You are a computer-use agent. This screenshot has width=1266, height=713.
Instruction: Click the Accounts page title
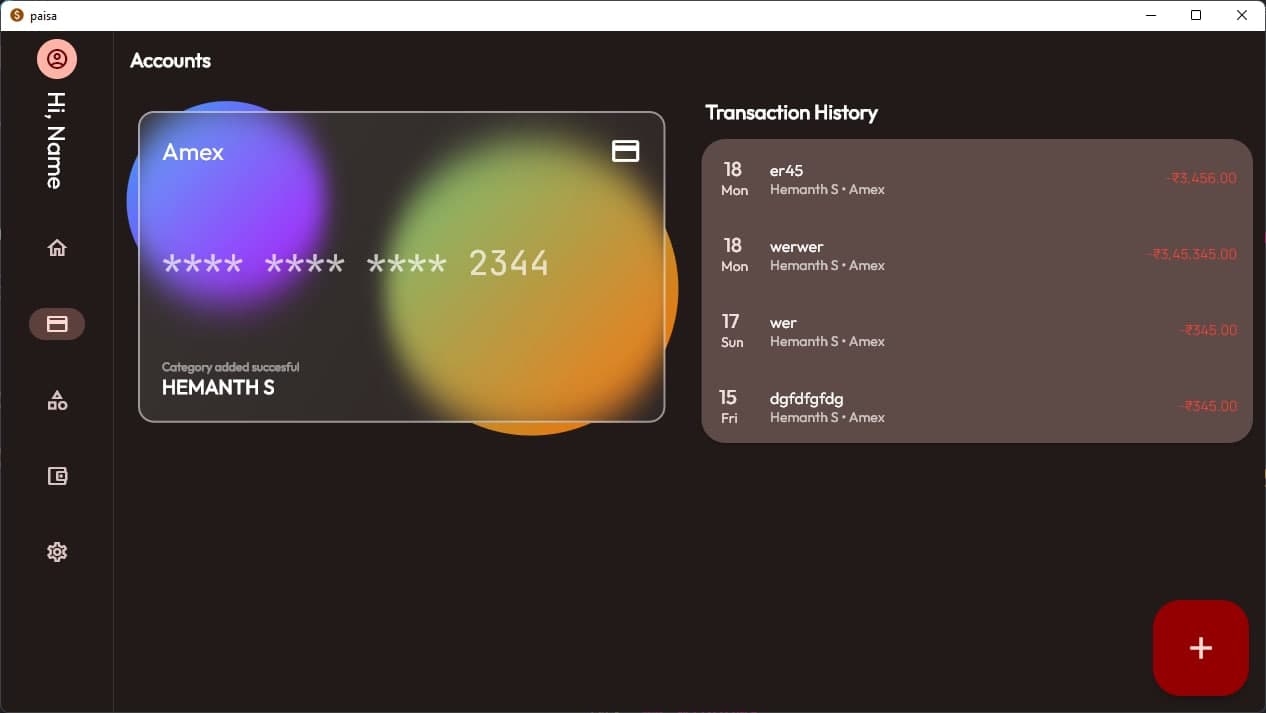pyautogui.click(x=170, y=61)
